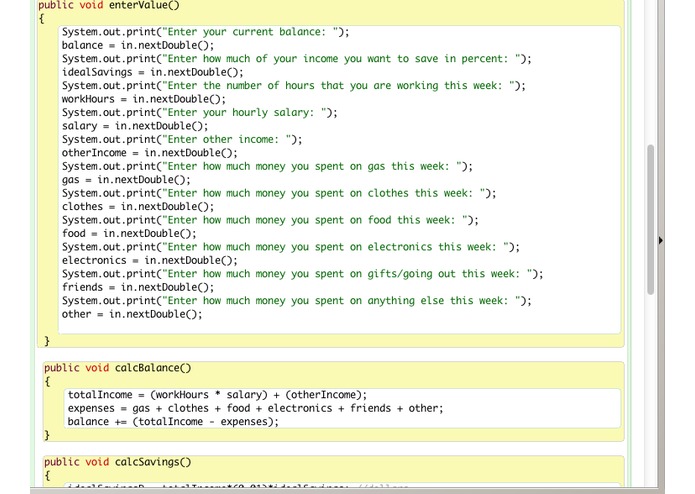The height and width of the screenshot is (494, 695).
Task: Click the line starting 'expenses = gas + clothes'
Action: point(255,408)
